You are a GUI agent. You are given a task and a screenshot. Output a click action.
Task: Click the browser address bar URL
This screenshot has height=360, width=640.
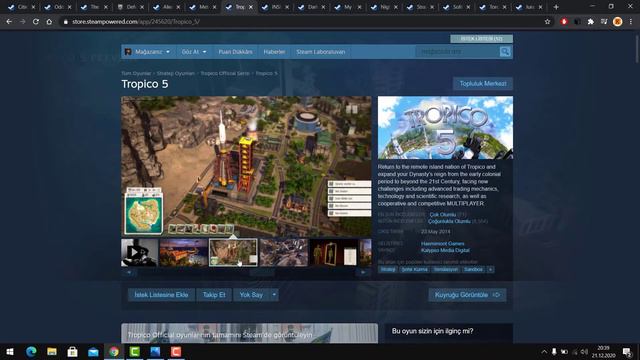click(x=136, y=22)
